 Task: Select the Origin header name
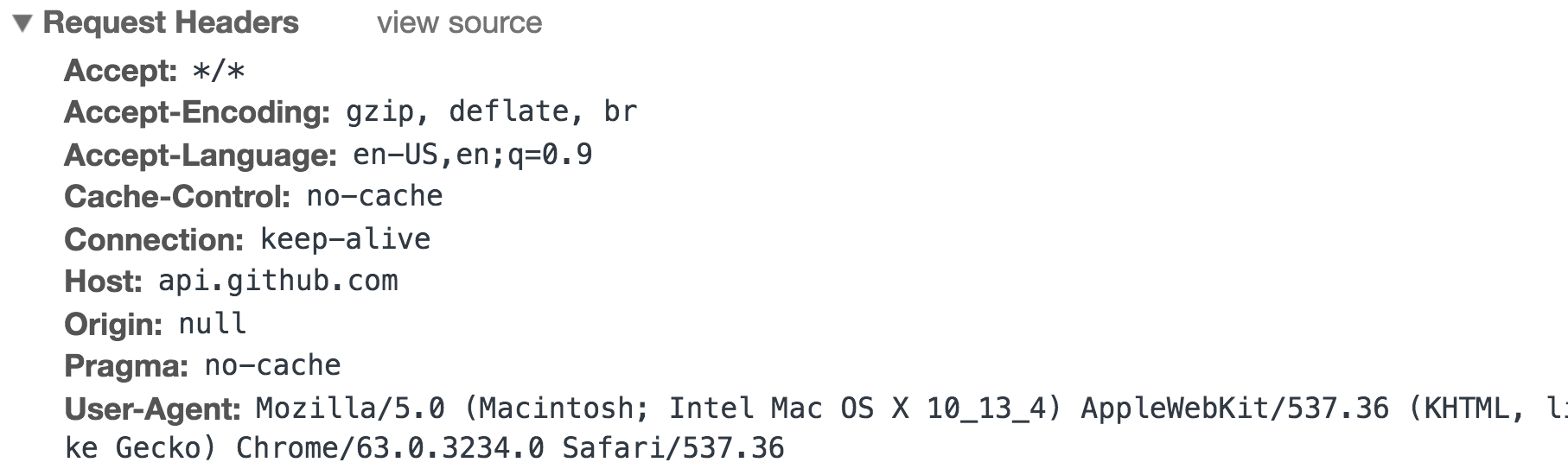coord(113,325)
